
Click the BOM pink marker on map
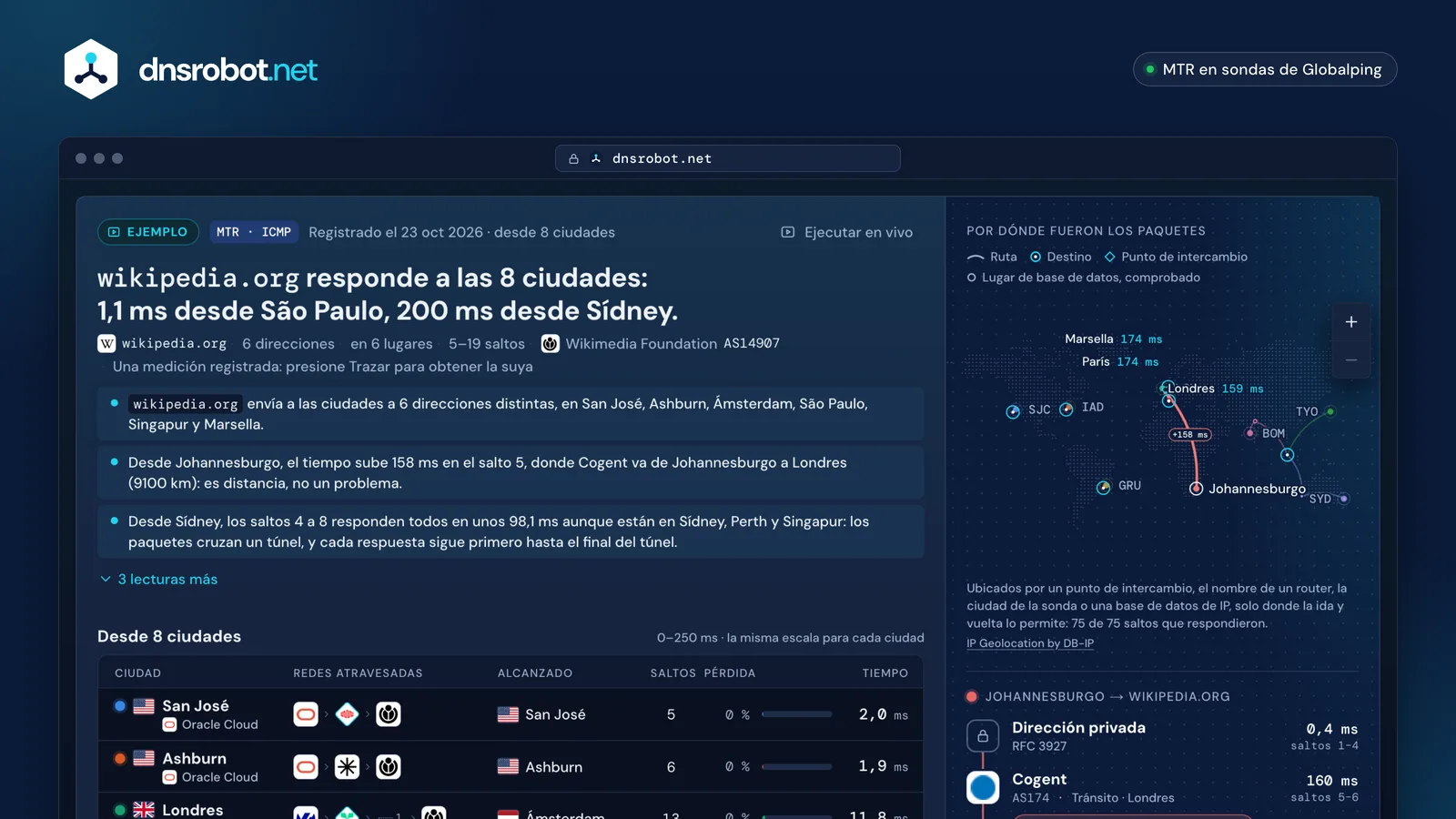tap(1250, 433)
